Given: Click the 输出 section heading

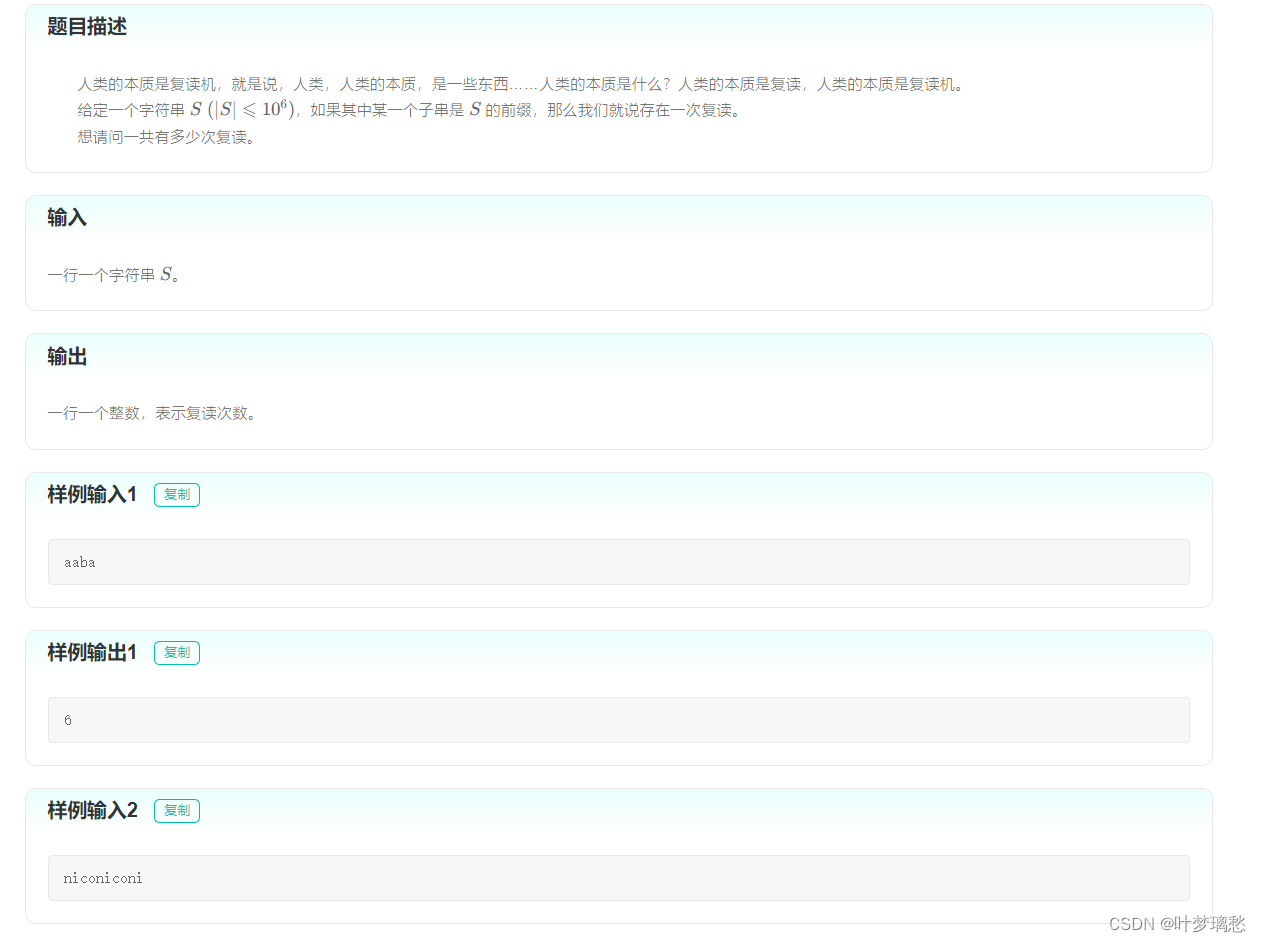Looking at the screenshot, I should click(x=67, y=356).
